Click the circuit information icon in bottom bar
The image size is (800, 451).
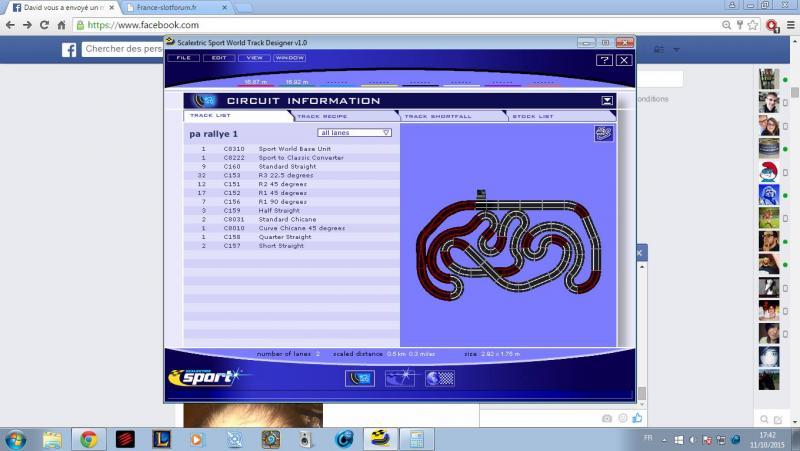(360, 378)
